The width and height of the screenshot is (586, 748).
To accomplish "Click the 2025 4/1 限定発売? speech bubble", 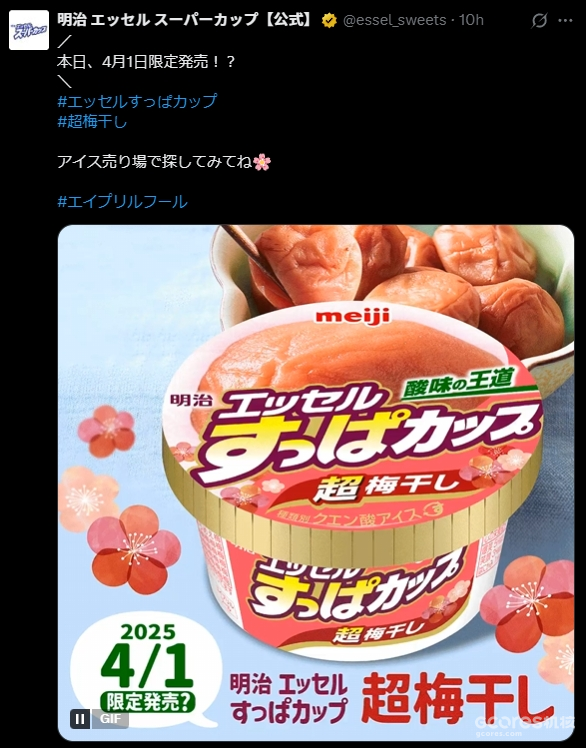I will [146, 668].
